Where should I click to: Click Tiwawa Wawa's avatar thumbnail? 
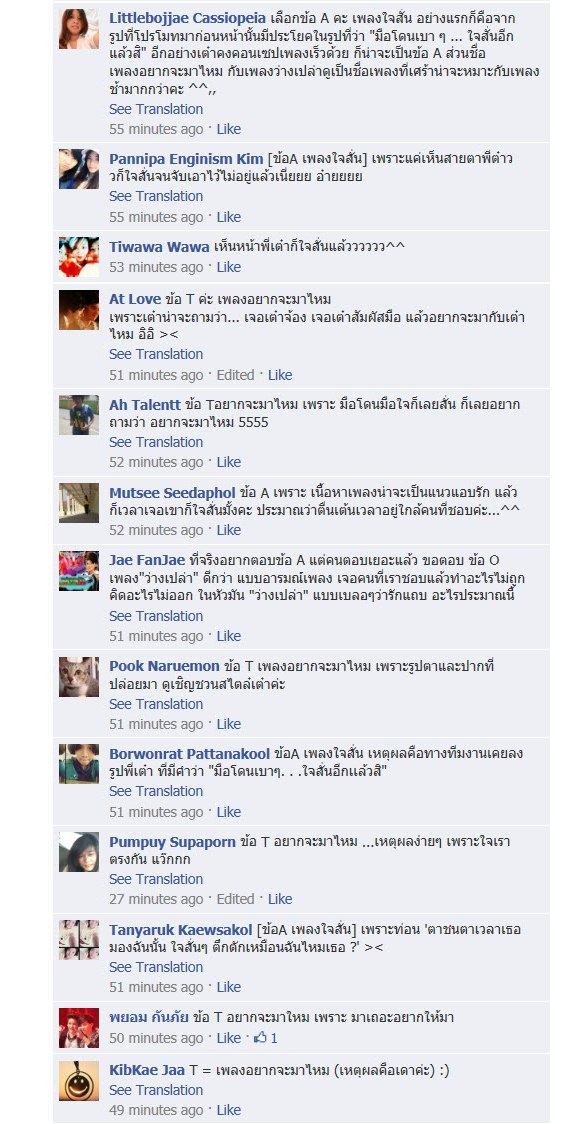(x=79, y=257)
